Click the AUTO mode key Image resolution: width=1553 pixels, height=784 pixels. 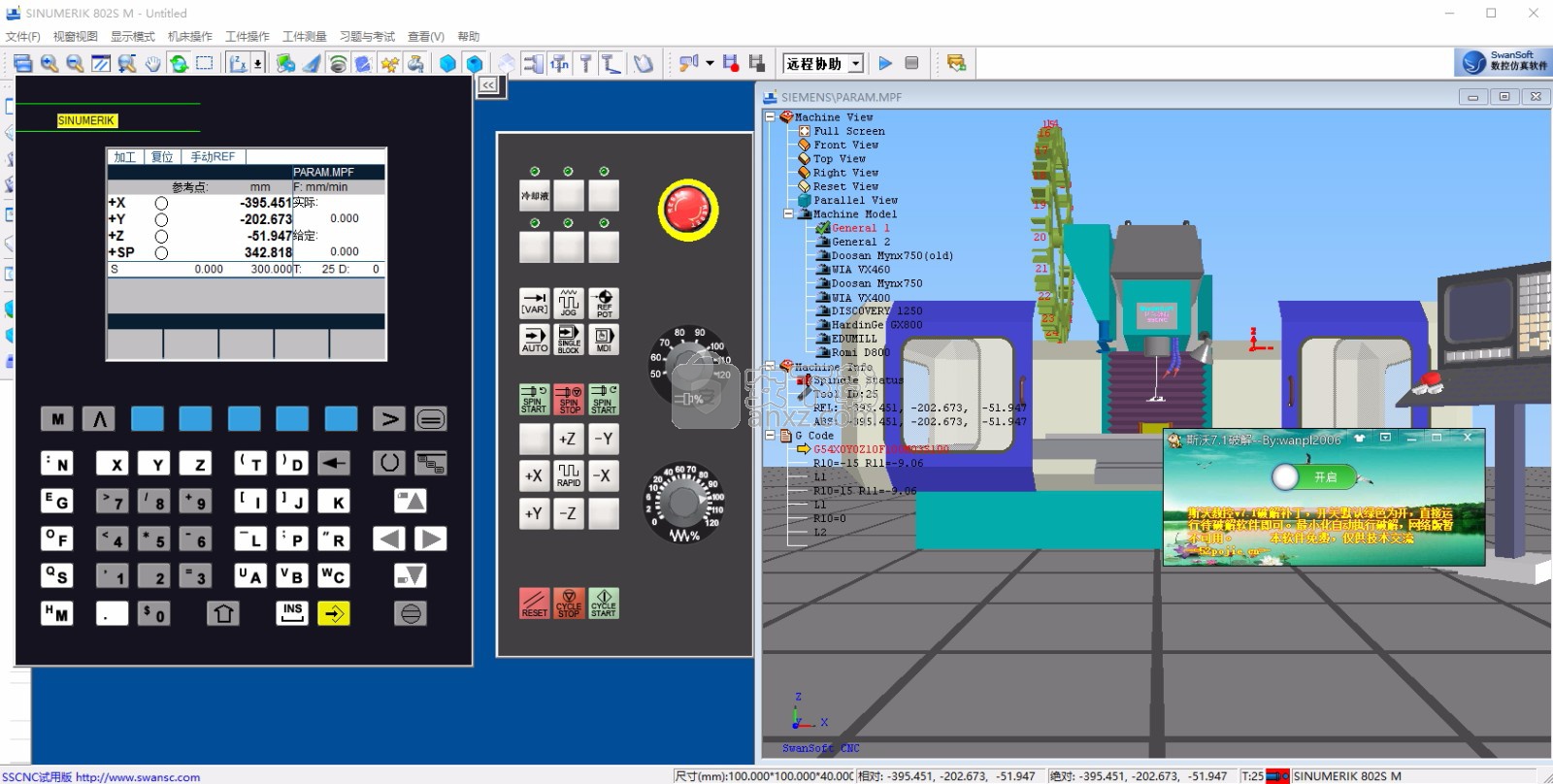pyautogui.click(x=535, y=339)
